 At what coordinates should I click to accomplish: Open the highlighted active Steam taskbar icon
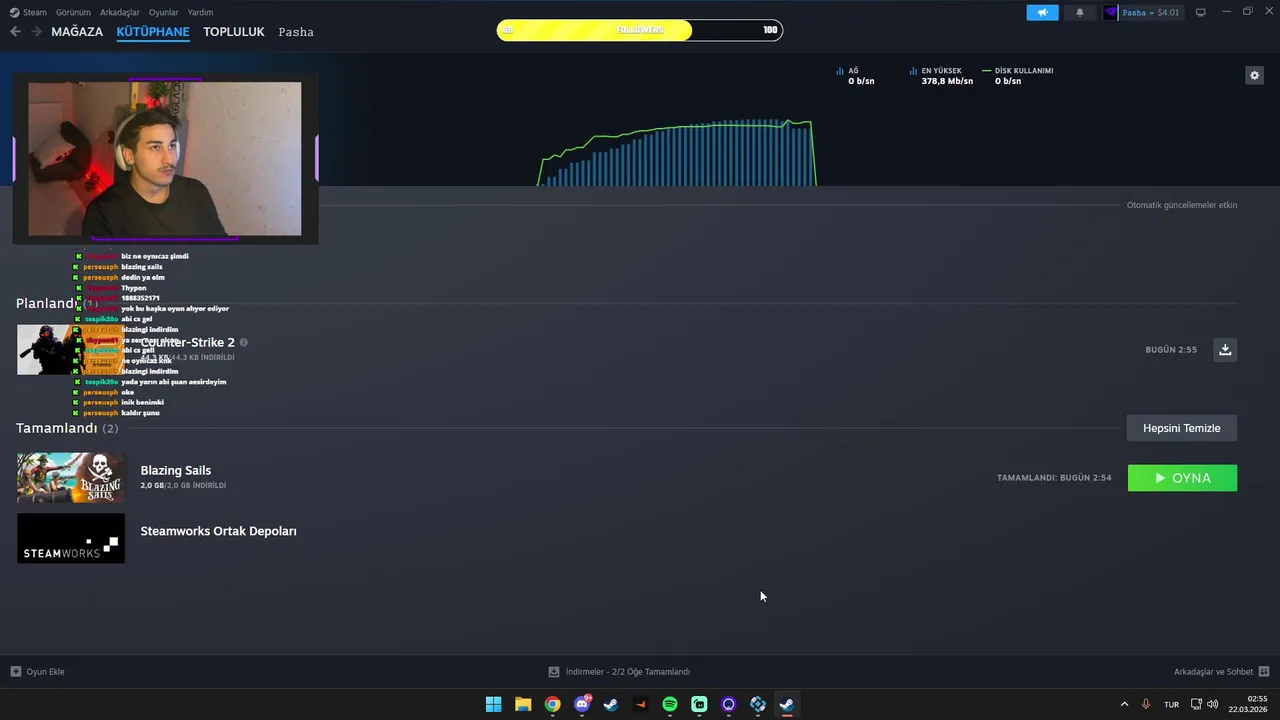pos(787,704)
